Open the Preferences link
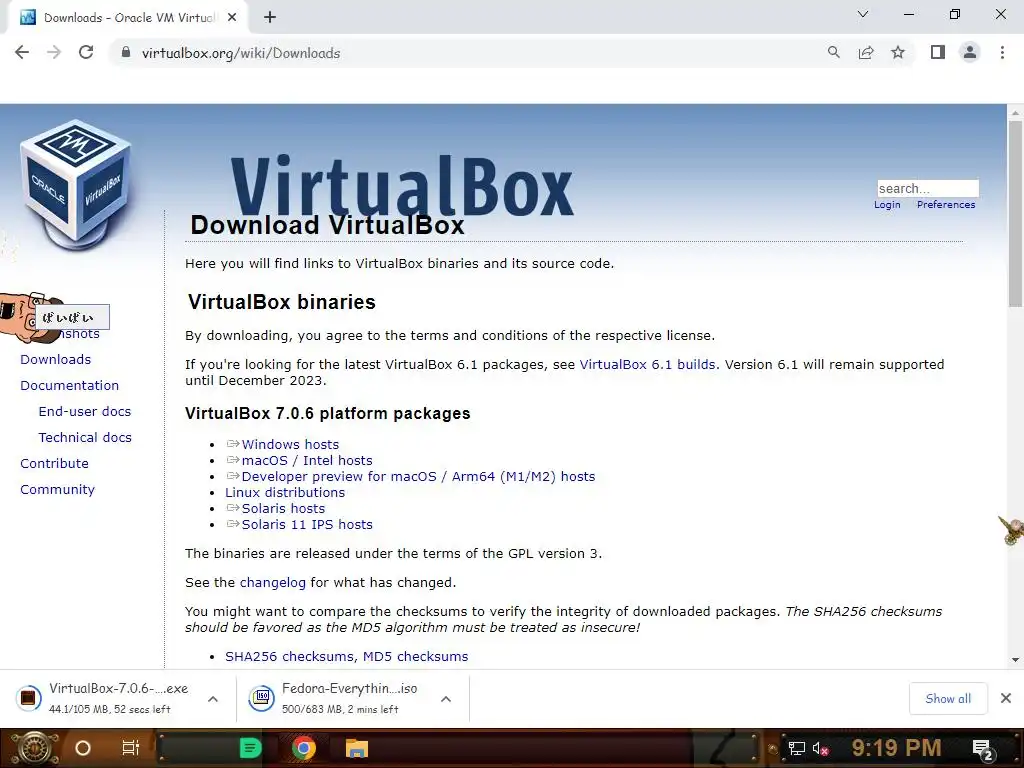The width and height of the screenshot is (1024, 768). [946, 204]
